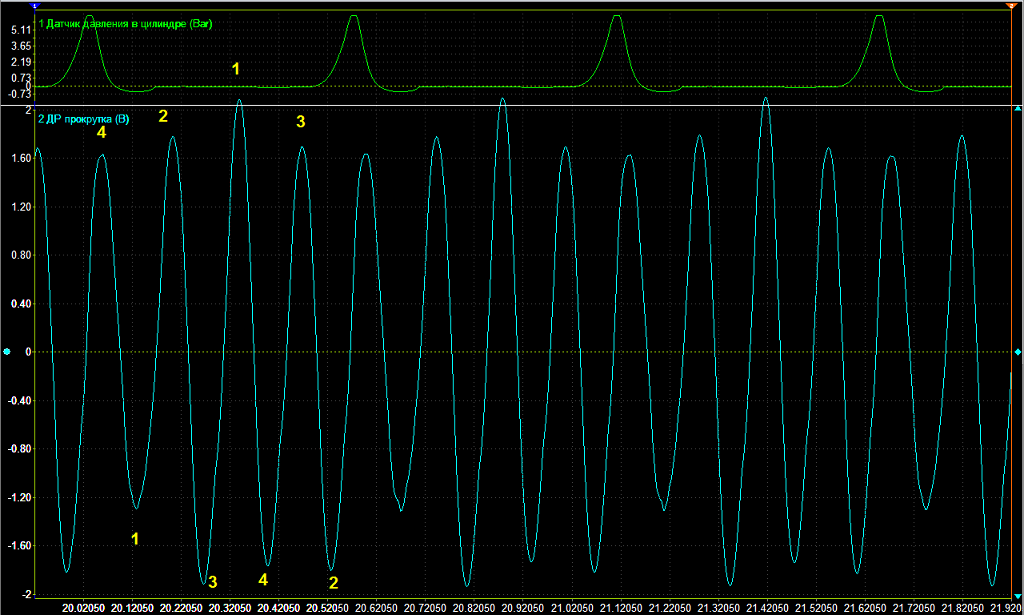Image resolution: width=1024 pixels, height=615 pixels.
Task: Click the 3.65 value on pressure axis
Action: coord(21,46)
